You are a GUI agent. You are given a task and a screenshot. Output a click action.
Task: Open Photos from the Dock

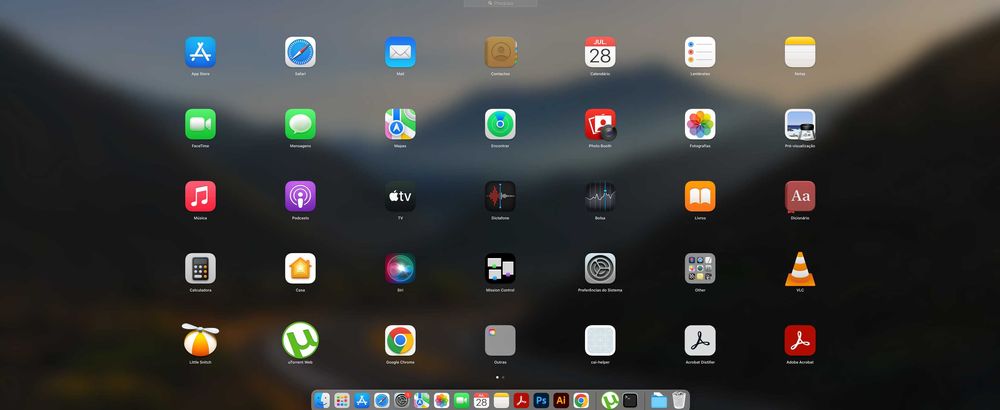coord(441,400)
